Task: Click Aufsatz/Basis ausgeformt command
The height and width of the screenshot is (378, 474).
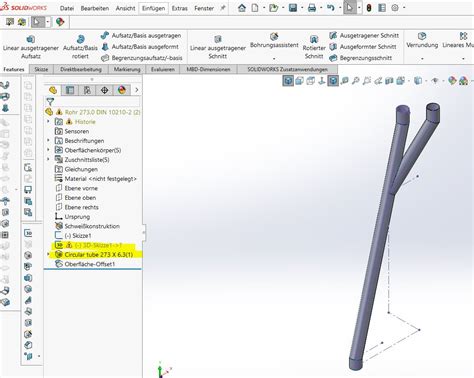Action: point(140,47)
